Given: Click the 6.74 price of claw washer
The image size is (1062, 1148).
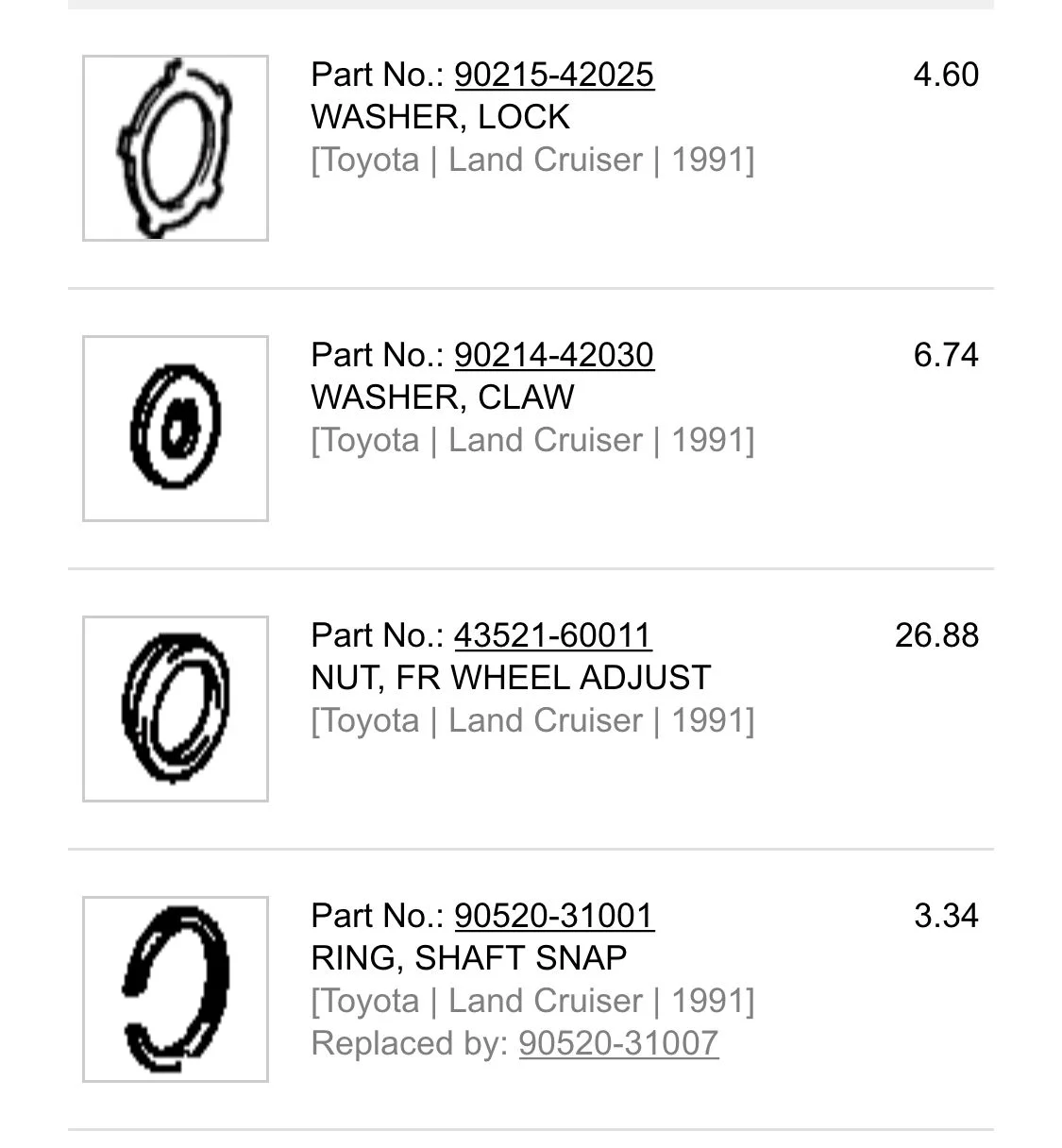Looking at the screenshot, I should [946, 355].
